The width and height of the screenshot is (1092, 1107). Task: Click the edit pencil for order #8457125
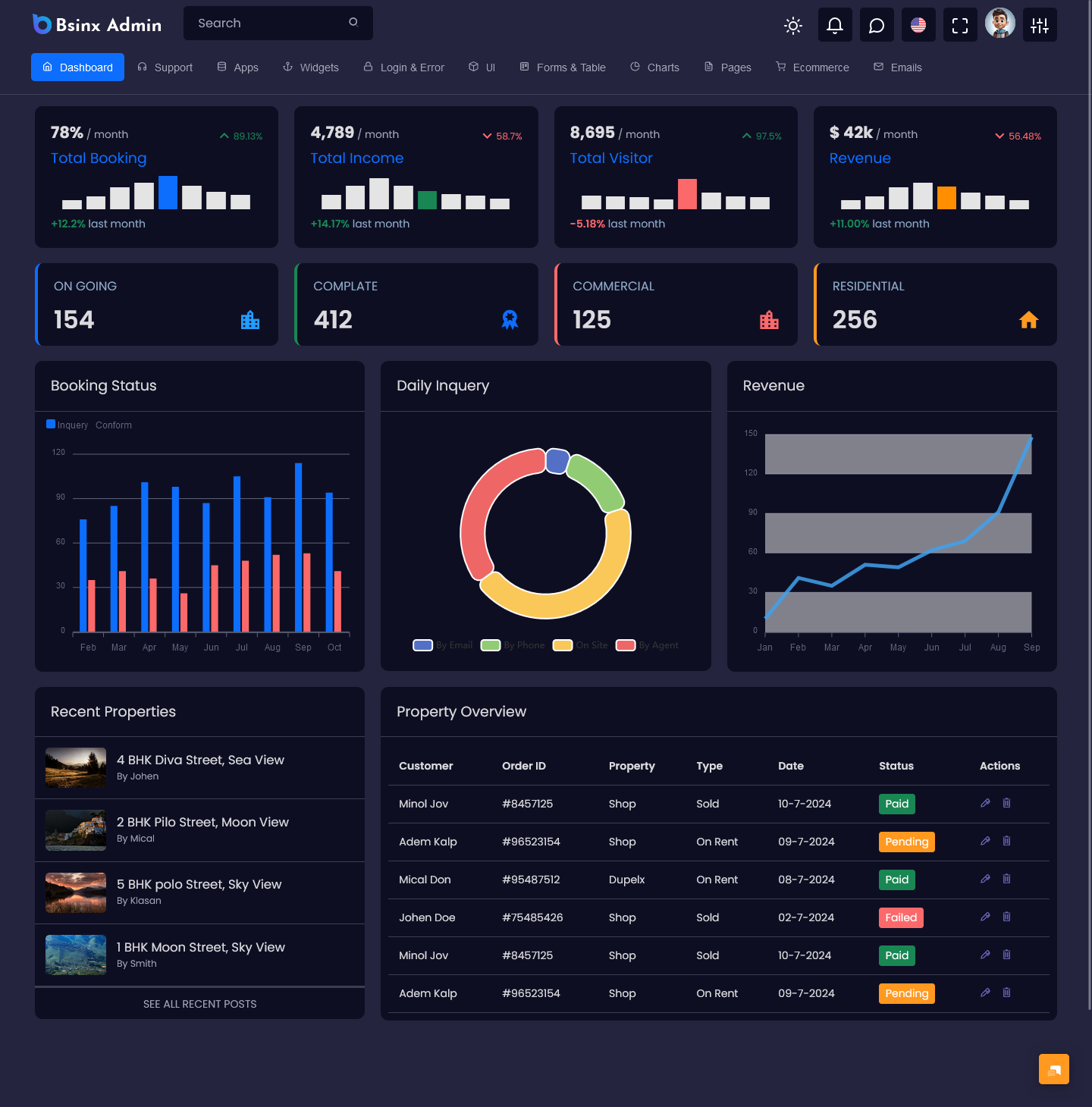coord(985,803)
